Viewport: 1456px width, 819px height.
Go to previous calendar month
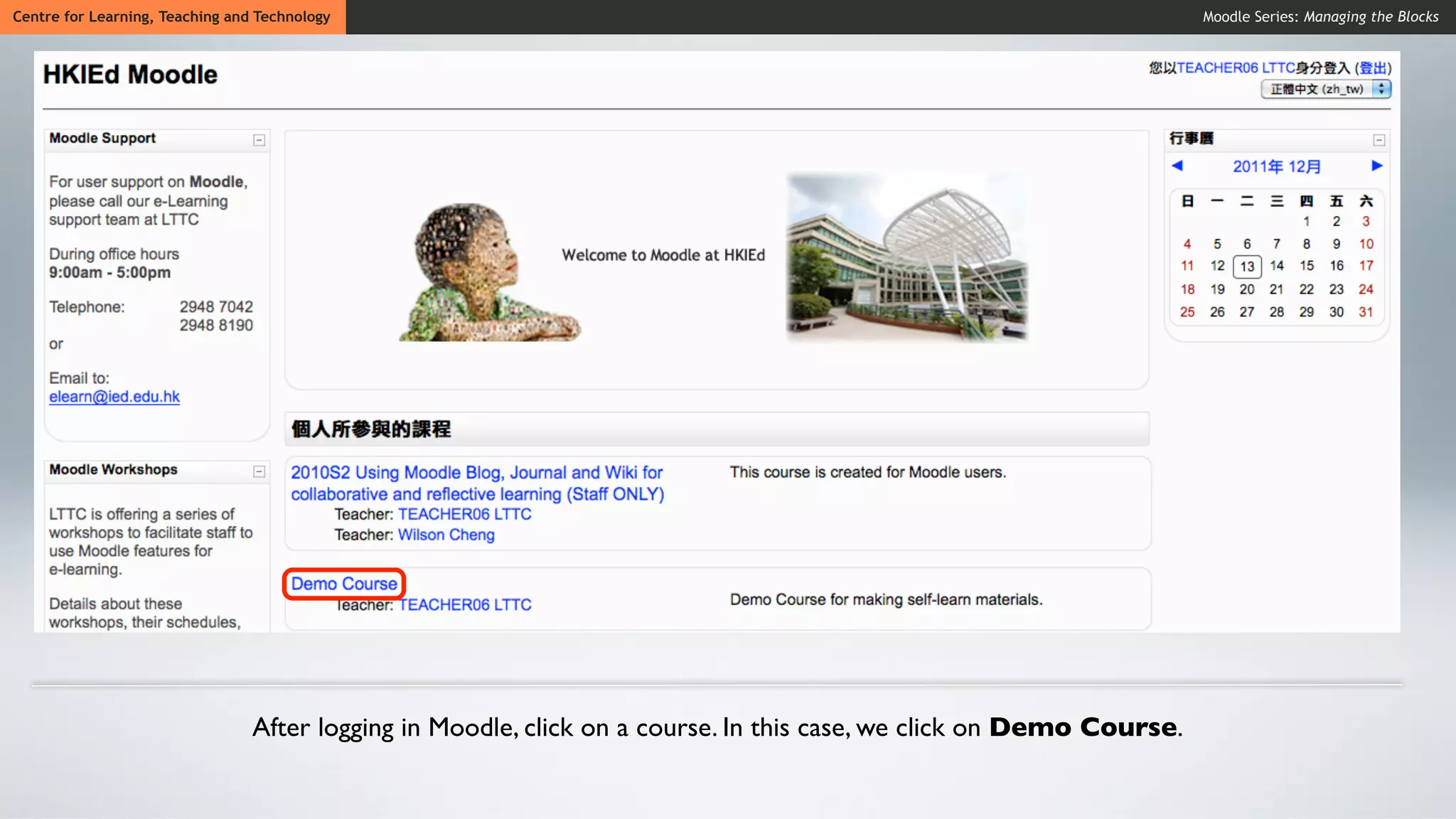(1177, 166)
